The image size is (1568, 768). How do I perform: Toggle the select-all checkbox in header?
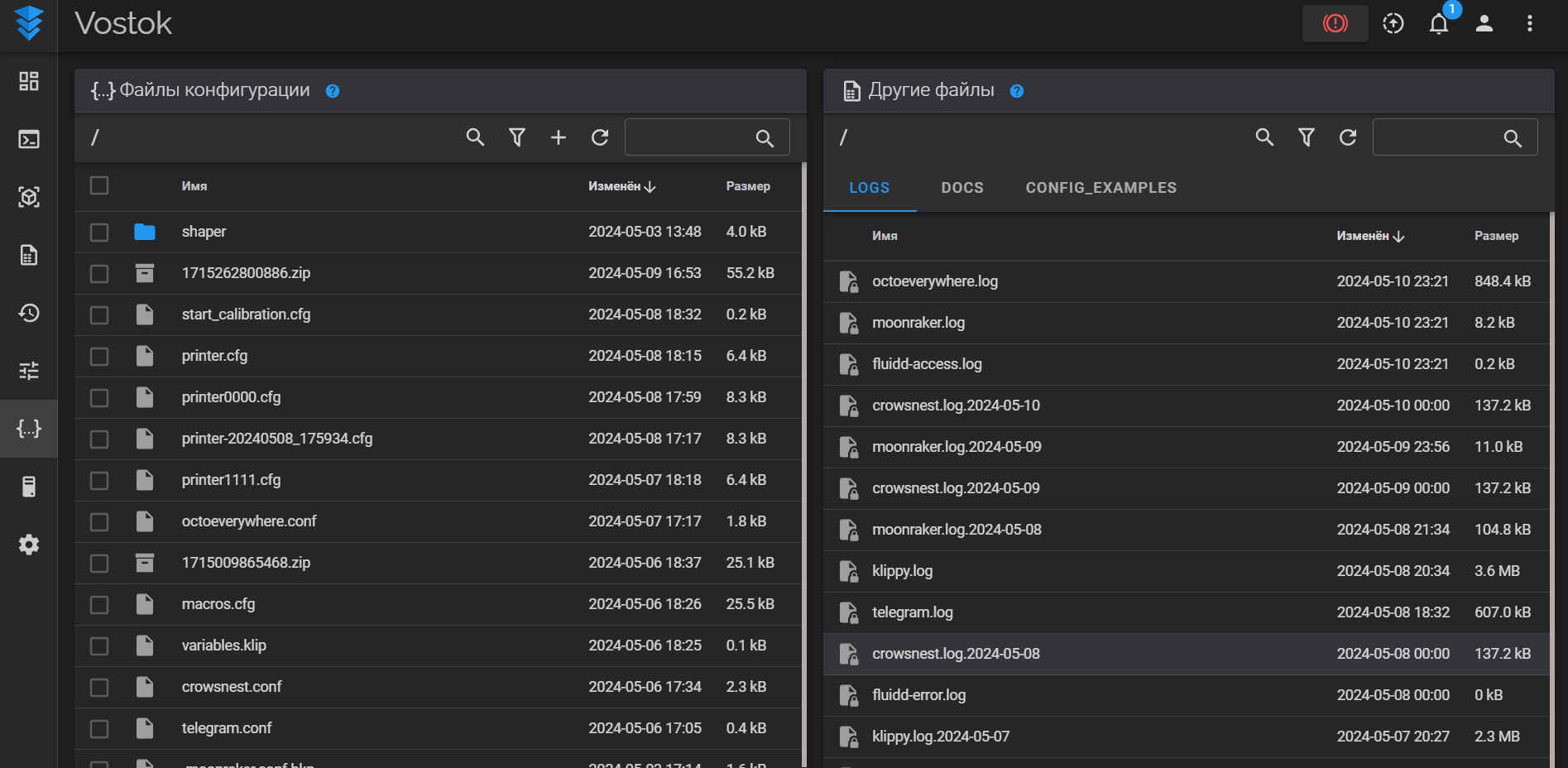99,185
